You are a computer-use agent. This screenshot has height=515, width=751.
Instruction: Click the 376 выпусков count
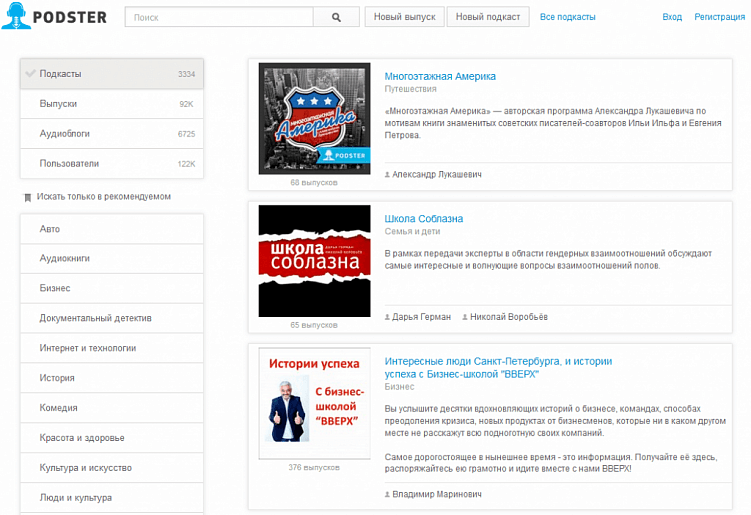point(314,467)
